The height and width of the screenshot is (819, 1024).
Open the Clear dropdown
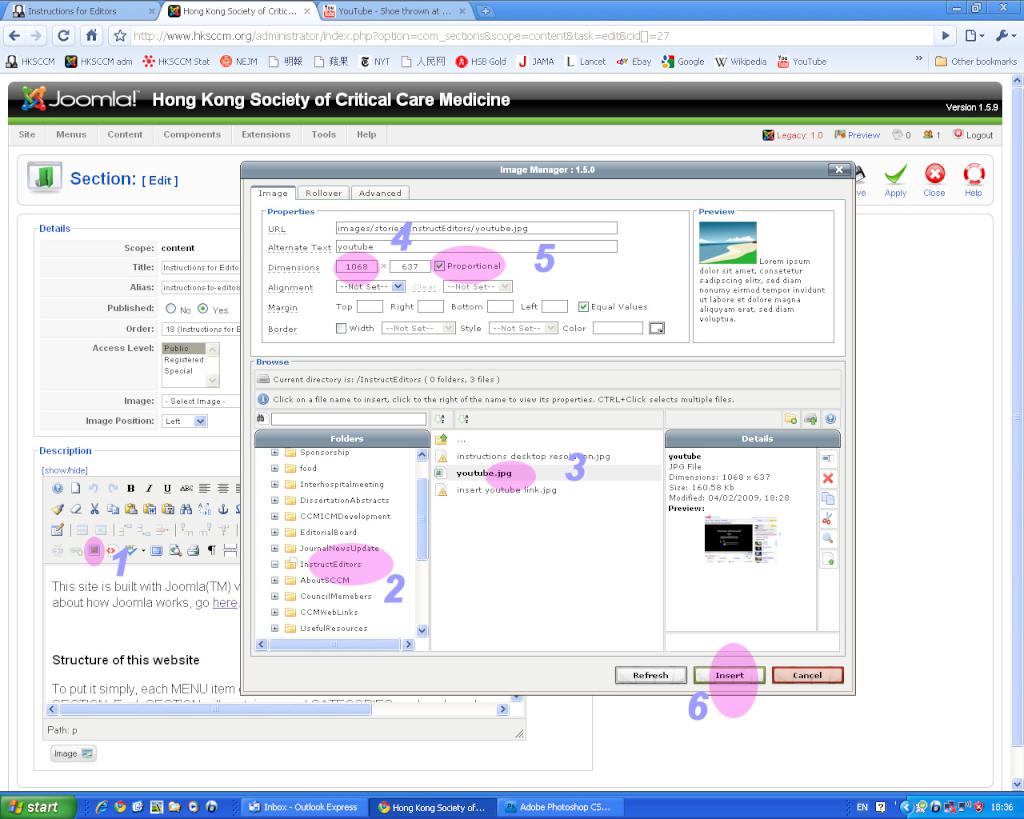point(477,287)
